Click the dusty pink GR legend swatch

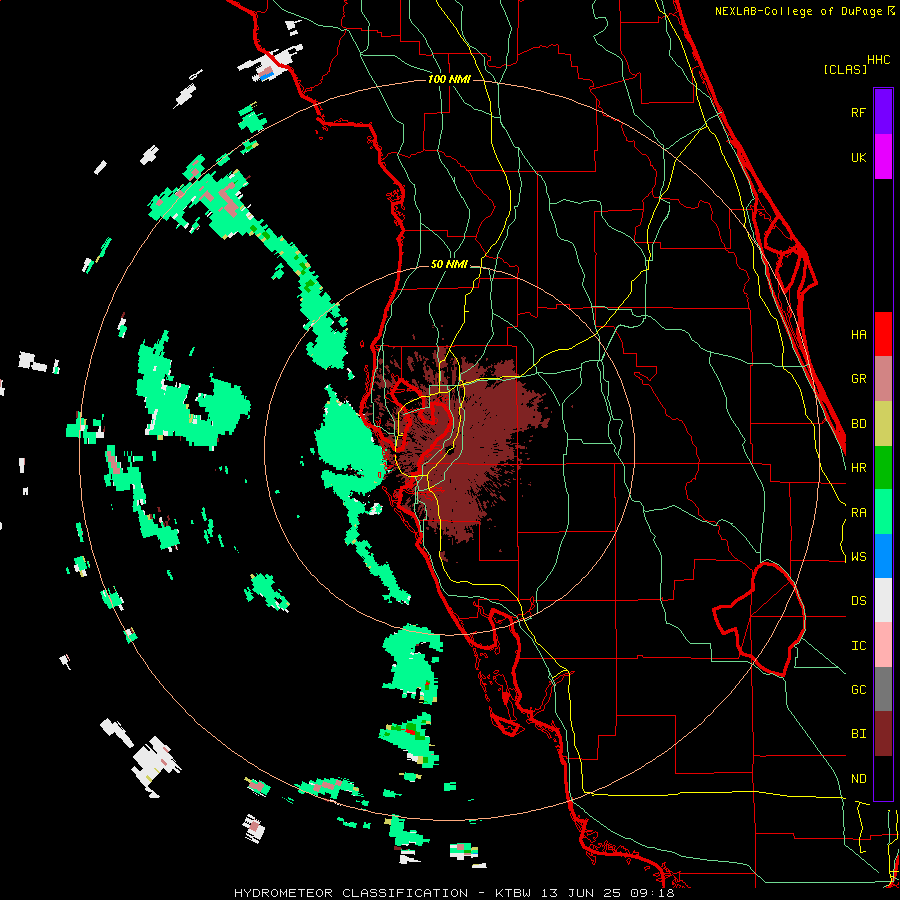pyautogui.click(x=883, y=379)
